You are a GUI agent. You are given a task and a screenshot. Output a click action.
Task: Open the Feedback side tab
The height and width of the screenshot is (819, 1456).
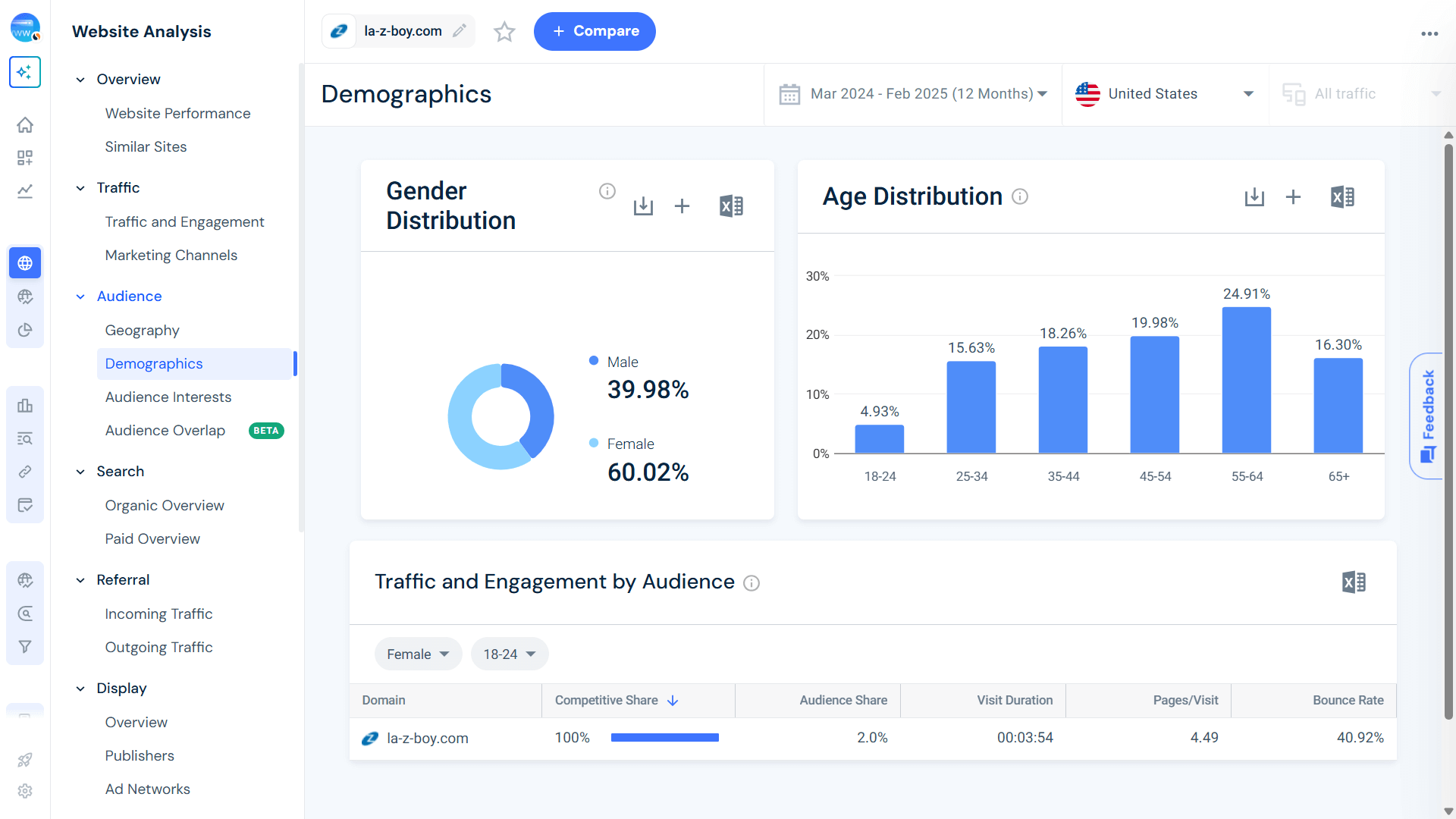1427,416
